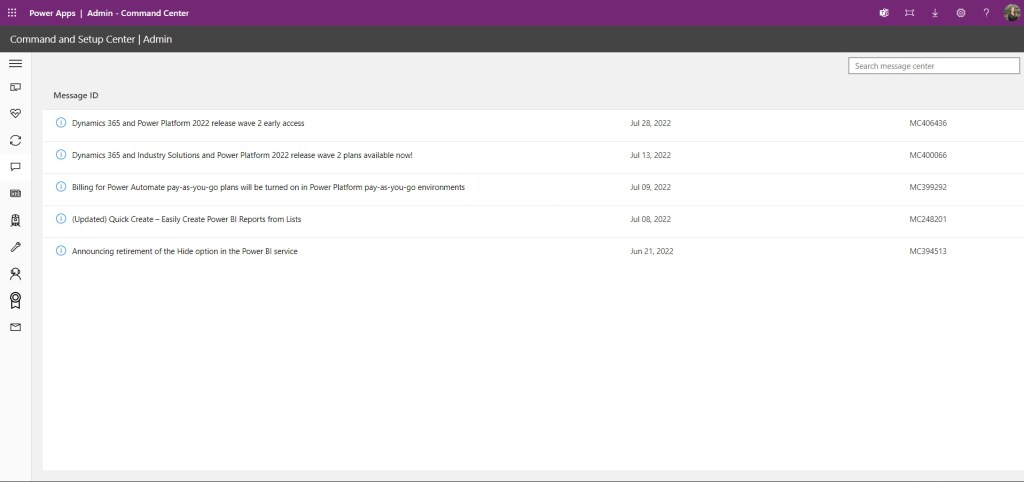
Task: Open the settings gear in header
Action: 960,13
